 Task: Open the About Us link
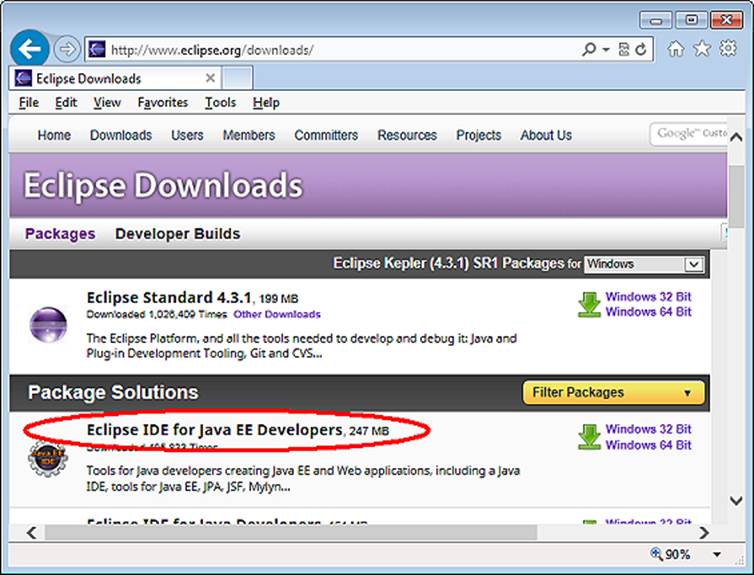[x=546, y=135]
